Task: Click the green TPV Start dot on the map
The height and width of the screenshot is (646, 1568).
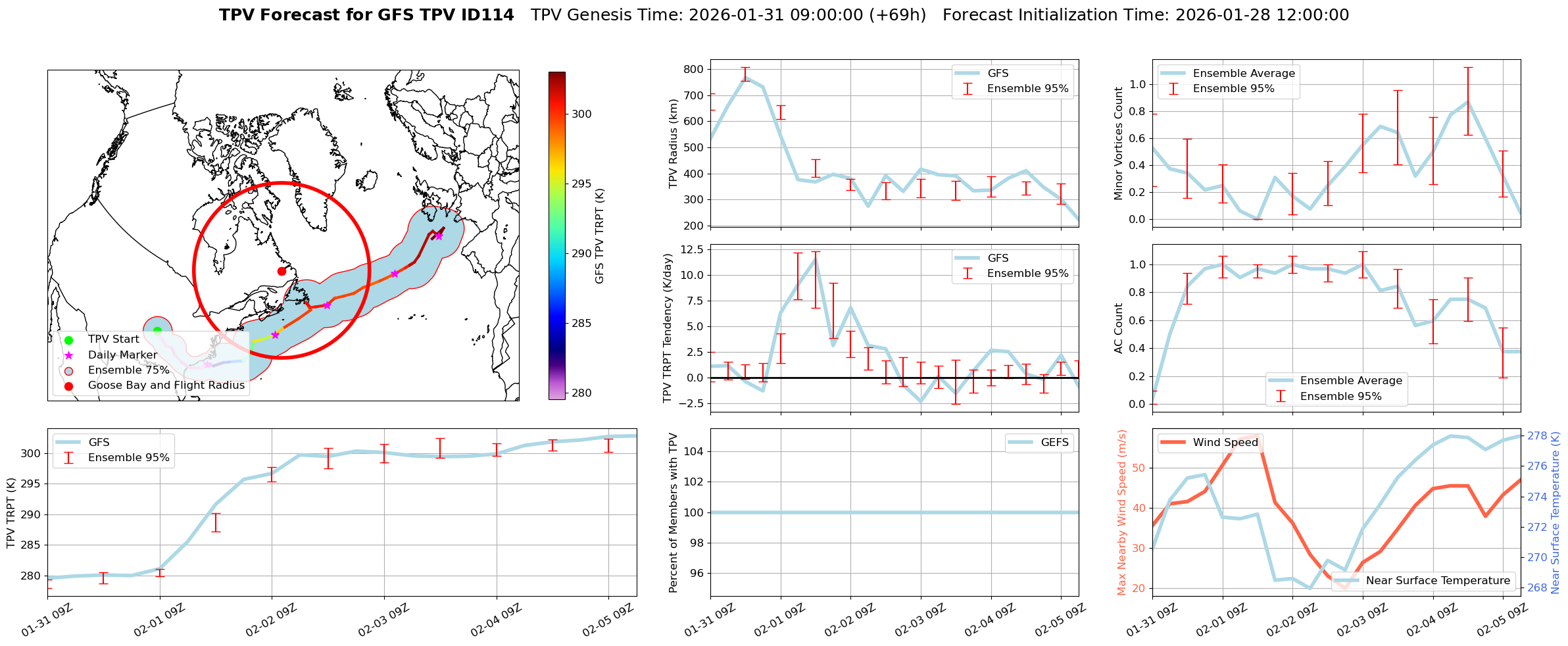Action: tap(157, 331)
